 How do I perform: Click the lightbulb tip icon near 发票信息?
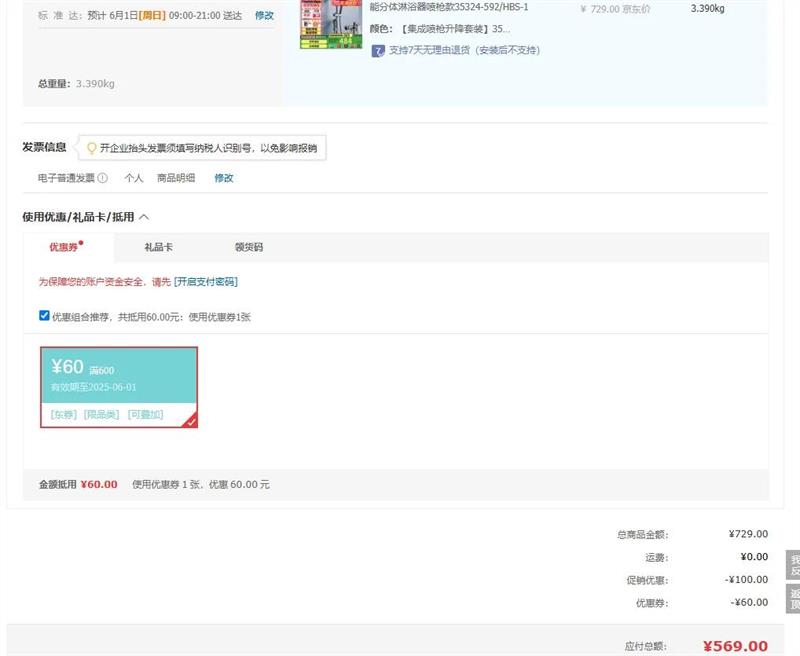(92, 148)
